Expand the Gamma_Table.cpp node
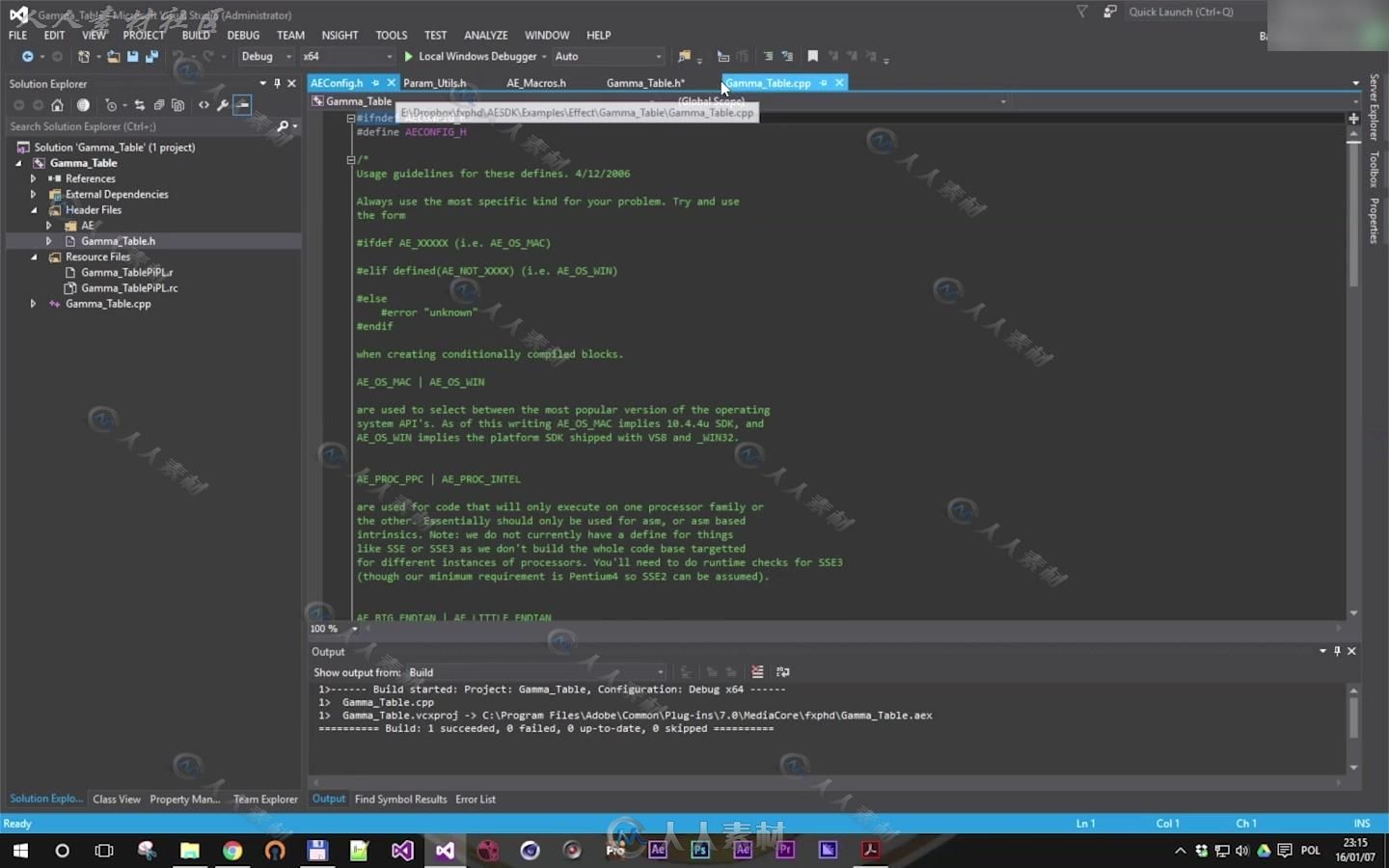Screen dimensions: 1389x868 click(33, 303)
